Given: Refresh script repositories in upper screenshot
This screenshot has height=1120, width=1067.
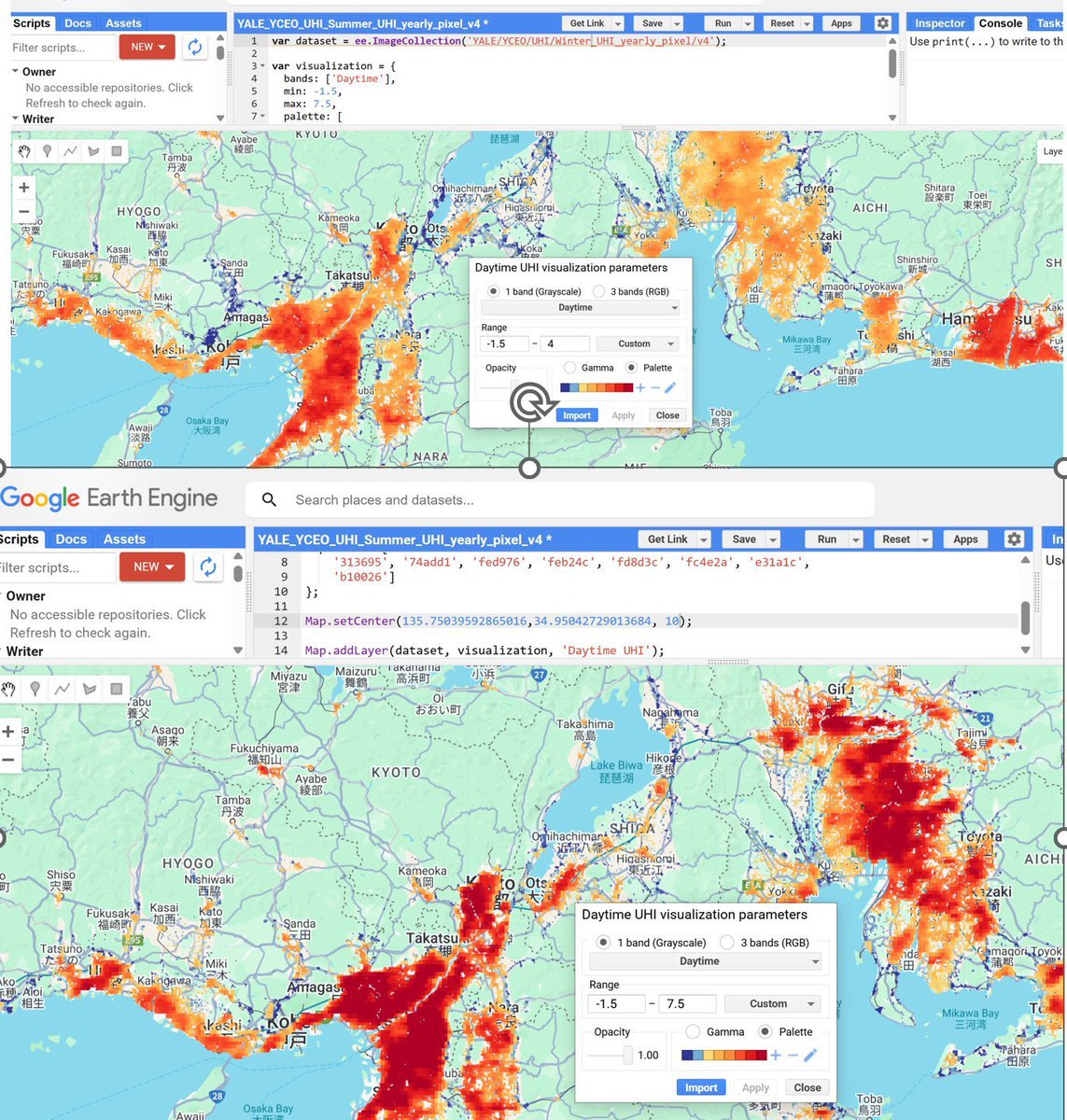Looking at the screenshot, I should pyautogui.click(x=194, y=48).
